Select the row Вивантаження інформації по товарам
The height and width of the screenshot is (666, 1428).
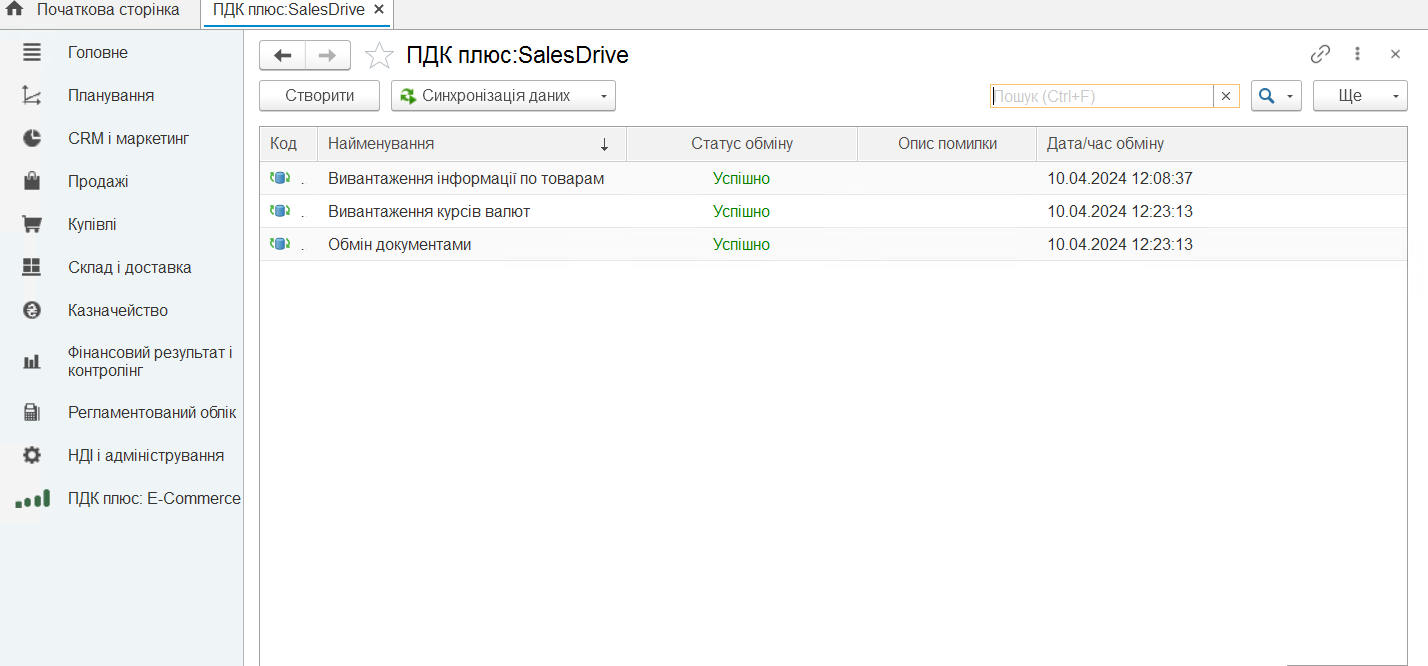(833, 179)
